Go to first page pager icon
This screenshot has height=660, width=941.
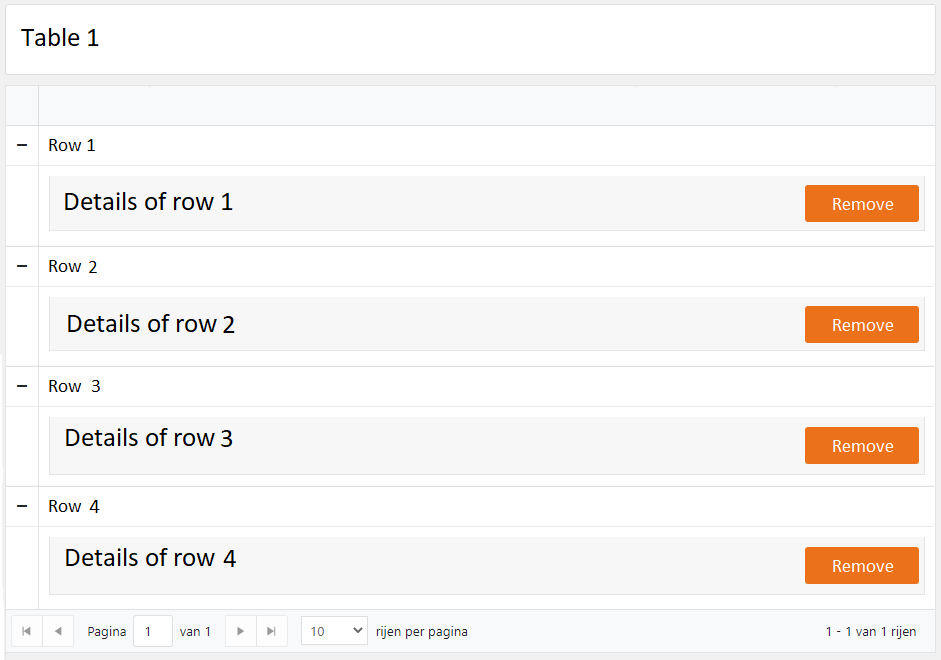point(26,631)
